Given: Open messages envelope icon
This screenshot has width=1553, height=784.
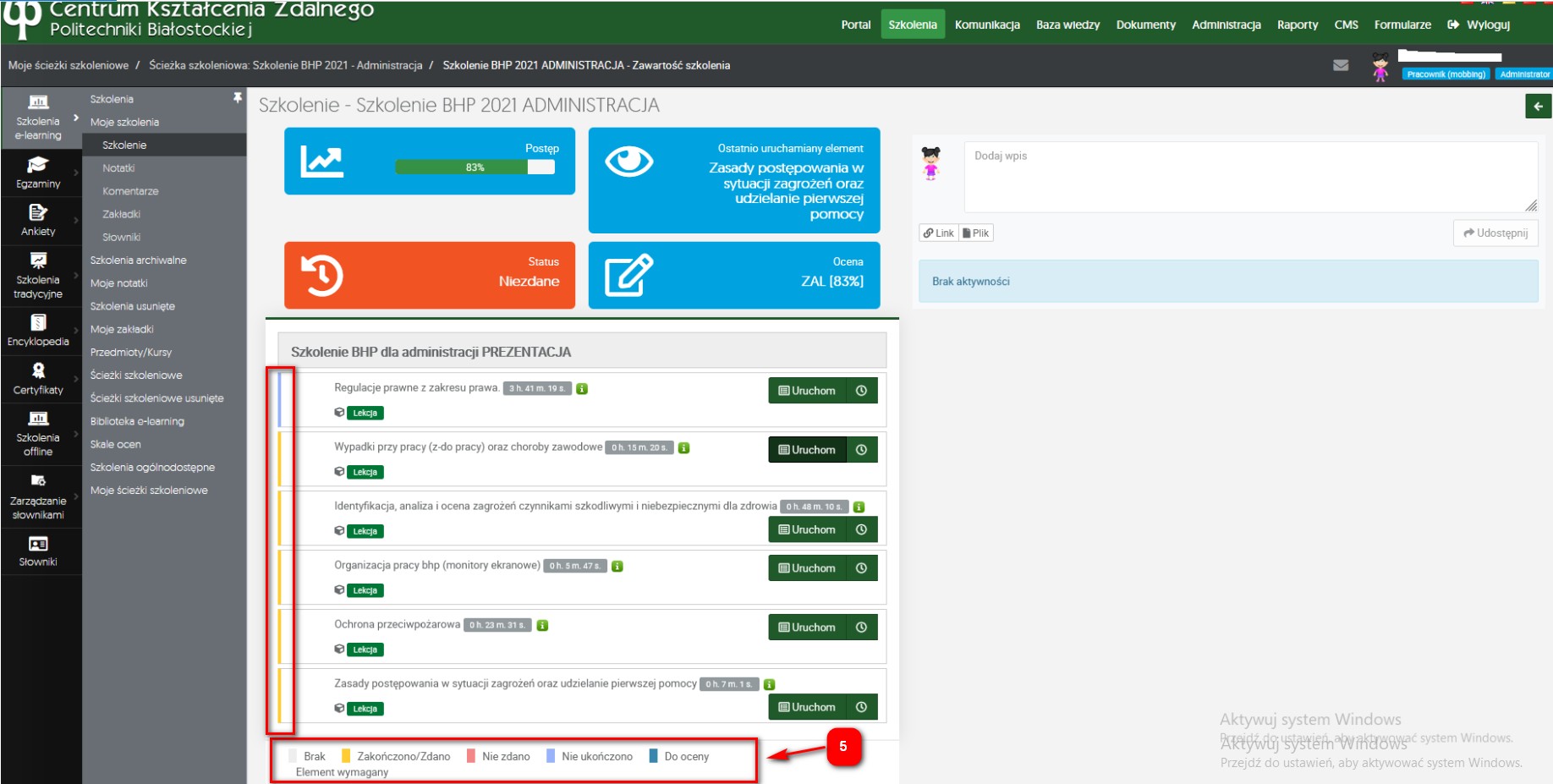Looking at the screenshot, I should click(x=1341, y=65).
